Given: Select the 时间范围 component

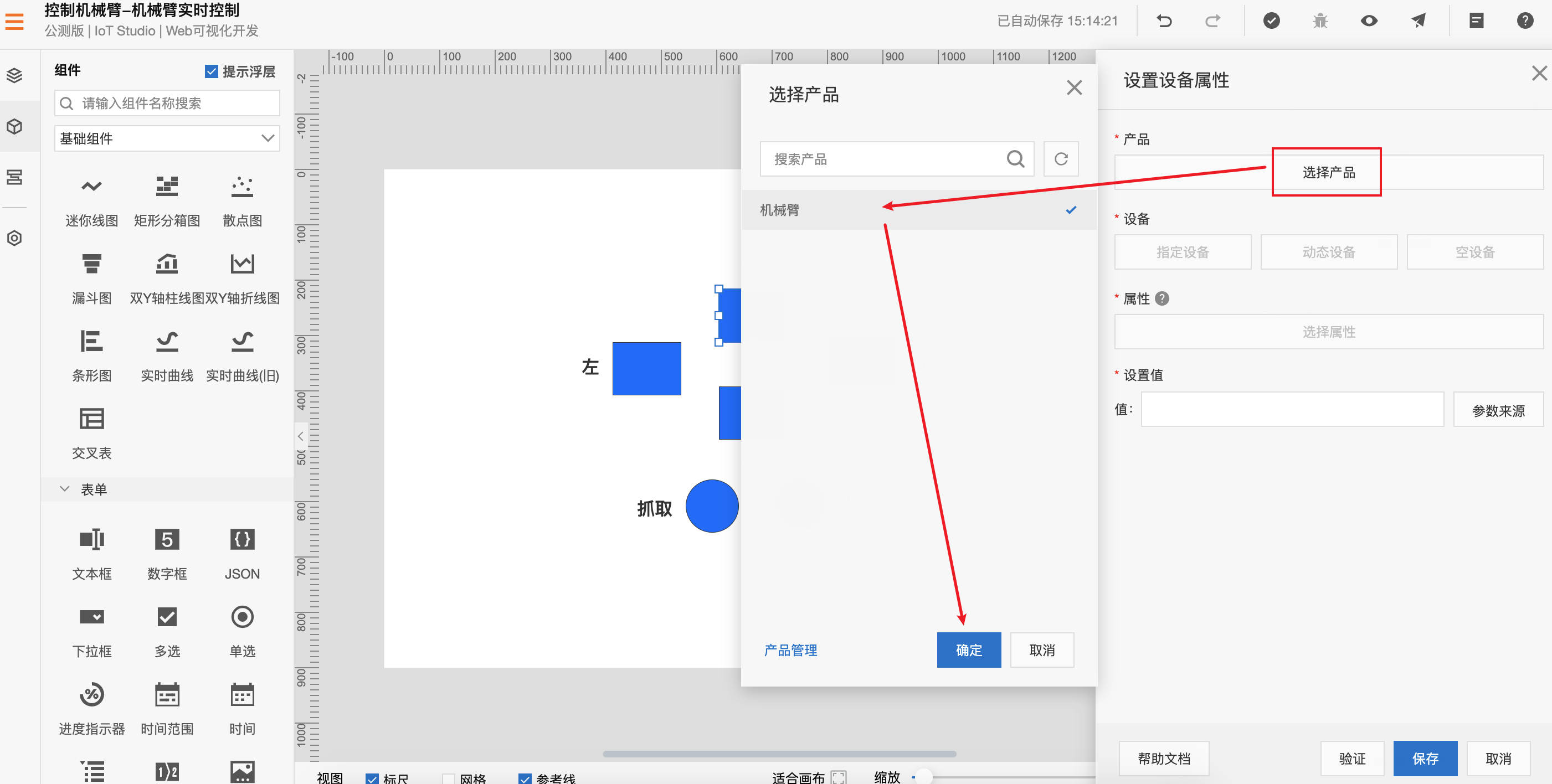Looking at the screenshot, I should 167,710.
